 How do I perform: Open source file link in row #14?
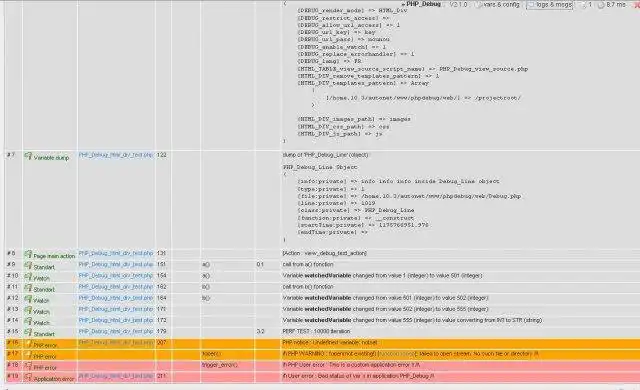click(x=116, y=320)
